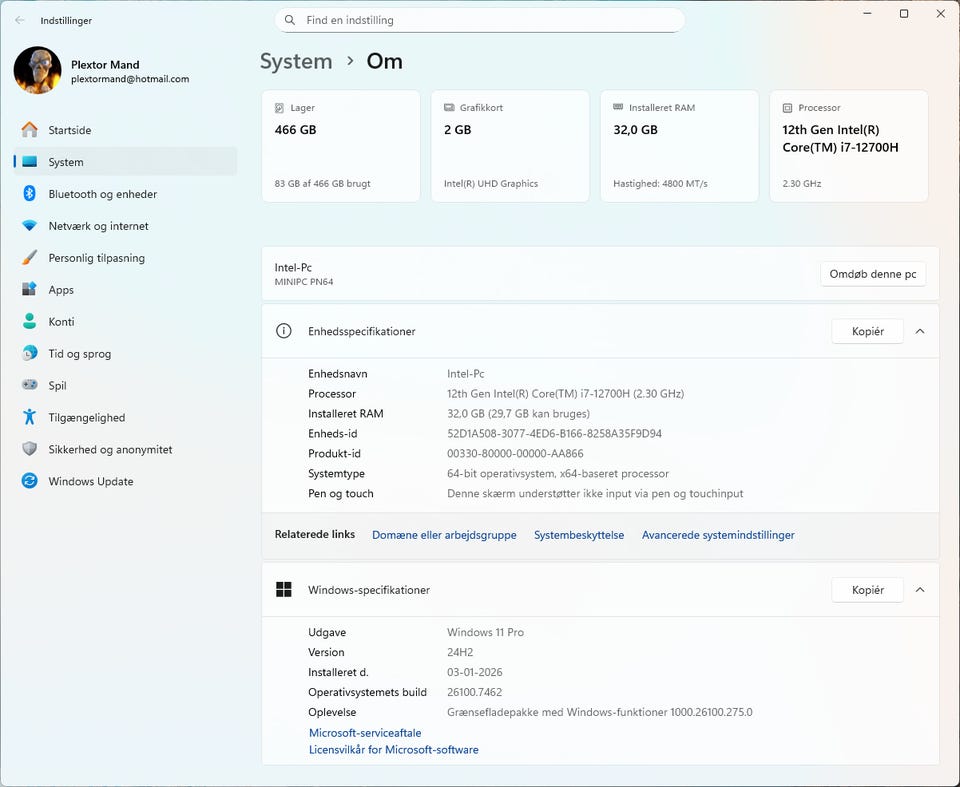This screenshot has width=960, height=787.
Task: Select the Tid og sprog entry
Action: (x=125, y=353)
